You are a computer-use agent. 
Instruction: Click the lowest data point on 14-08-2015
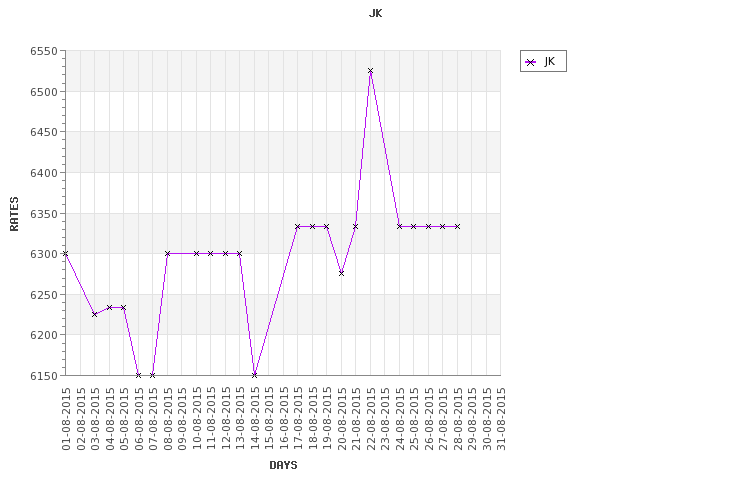click(254, 375)
